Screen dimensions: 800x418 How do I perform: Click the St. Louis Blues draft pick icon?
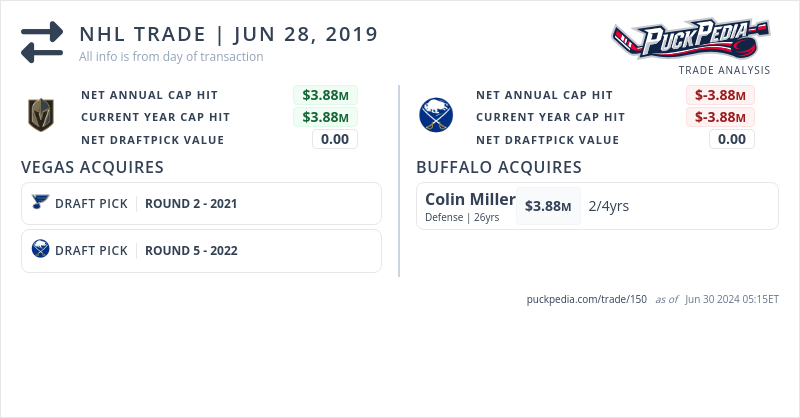[40, 203]
